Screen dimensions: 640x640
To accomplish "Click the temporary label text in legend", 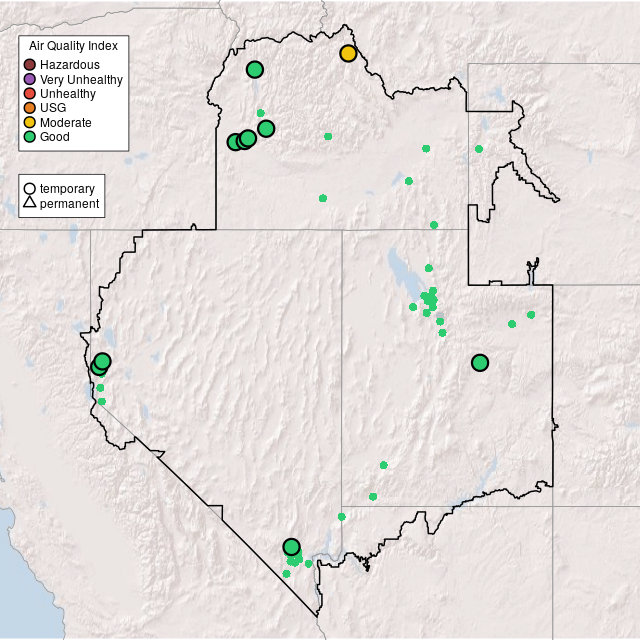I will click(x=67, y=188).
